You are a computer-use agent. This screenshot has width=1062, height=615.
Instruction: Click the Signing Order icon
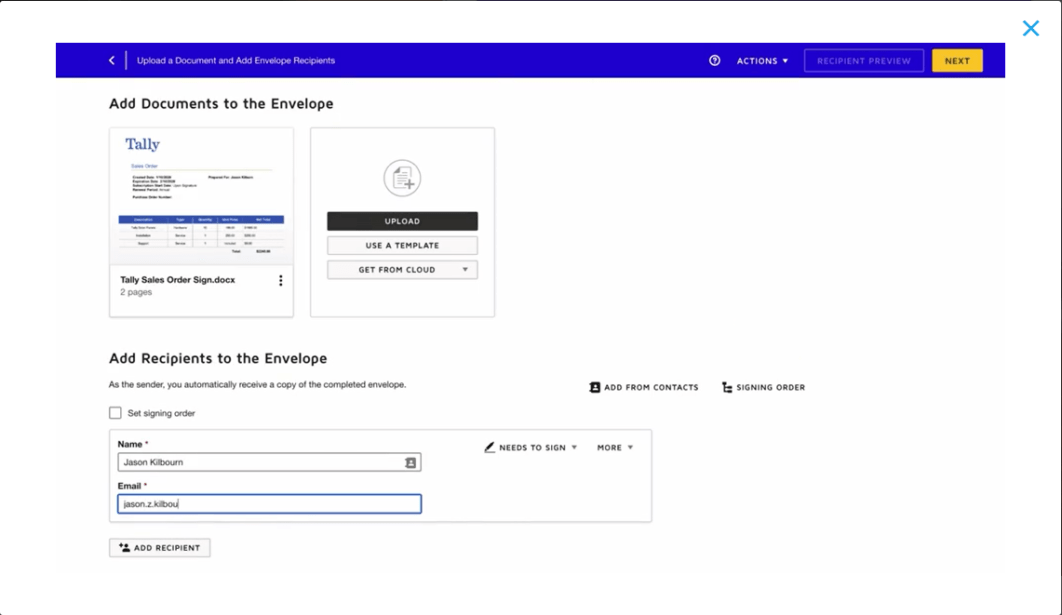click(x=724, y=387)
